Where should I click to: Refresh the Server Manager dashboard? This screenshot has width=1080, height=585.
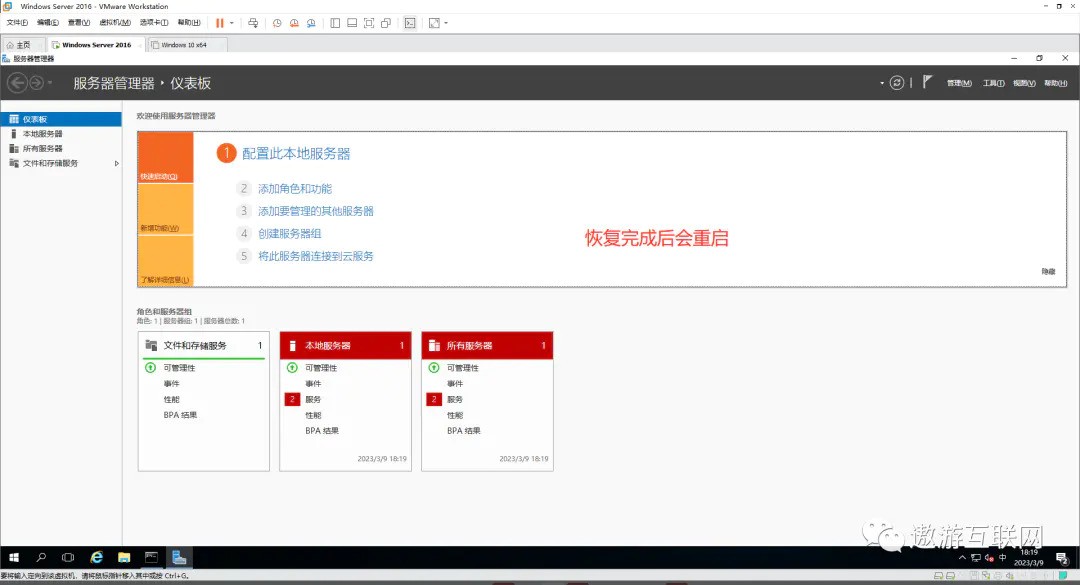(897, 83)
